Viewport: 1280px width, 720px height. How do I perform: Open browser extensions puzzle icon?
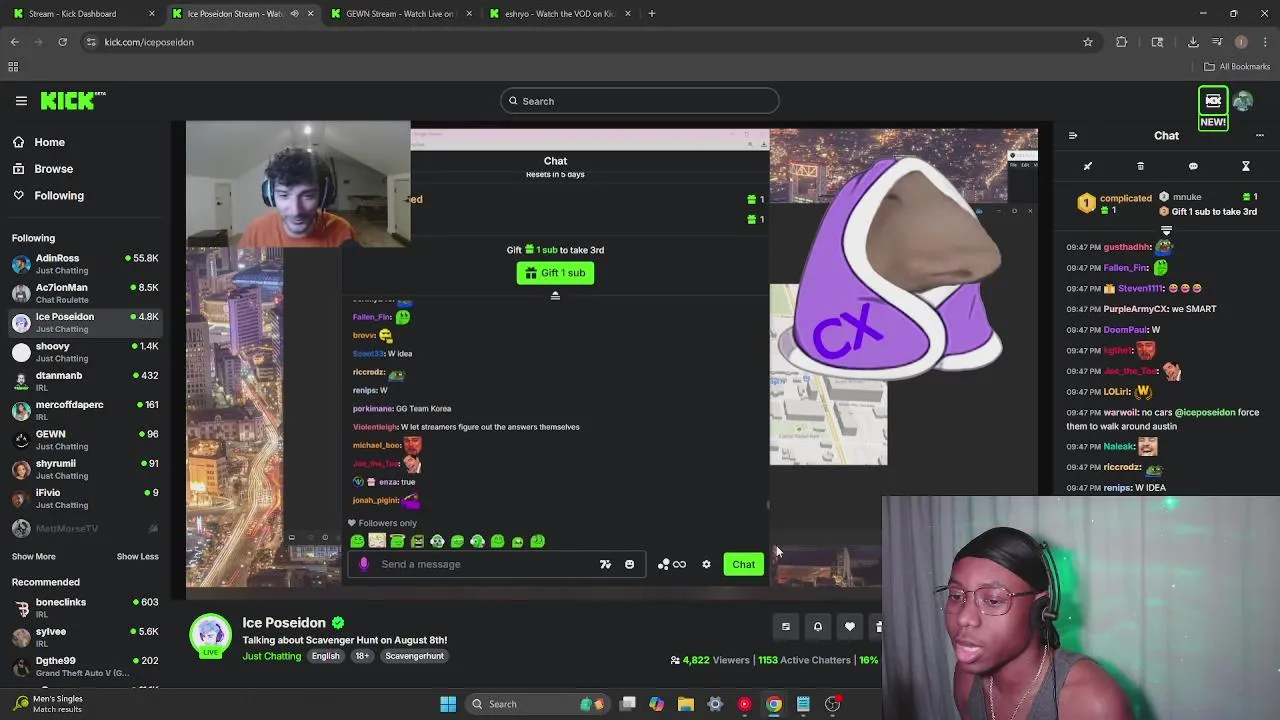click(1122, 42)
